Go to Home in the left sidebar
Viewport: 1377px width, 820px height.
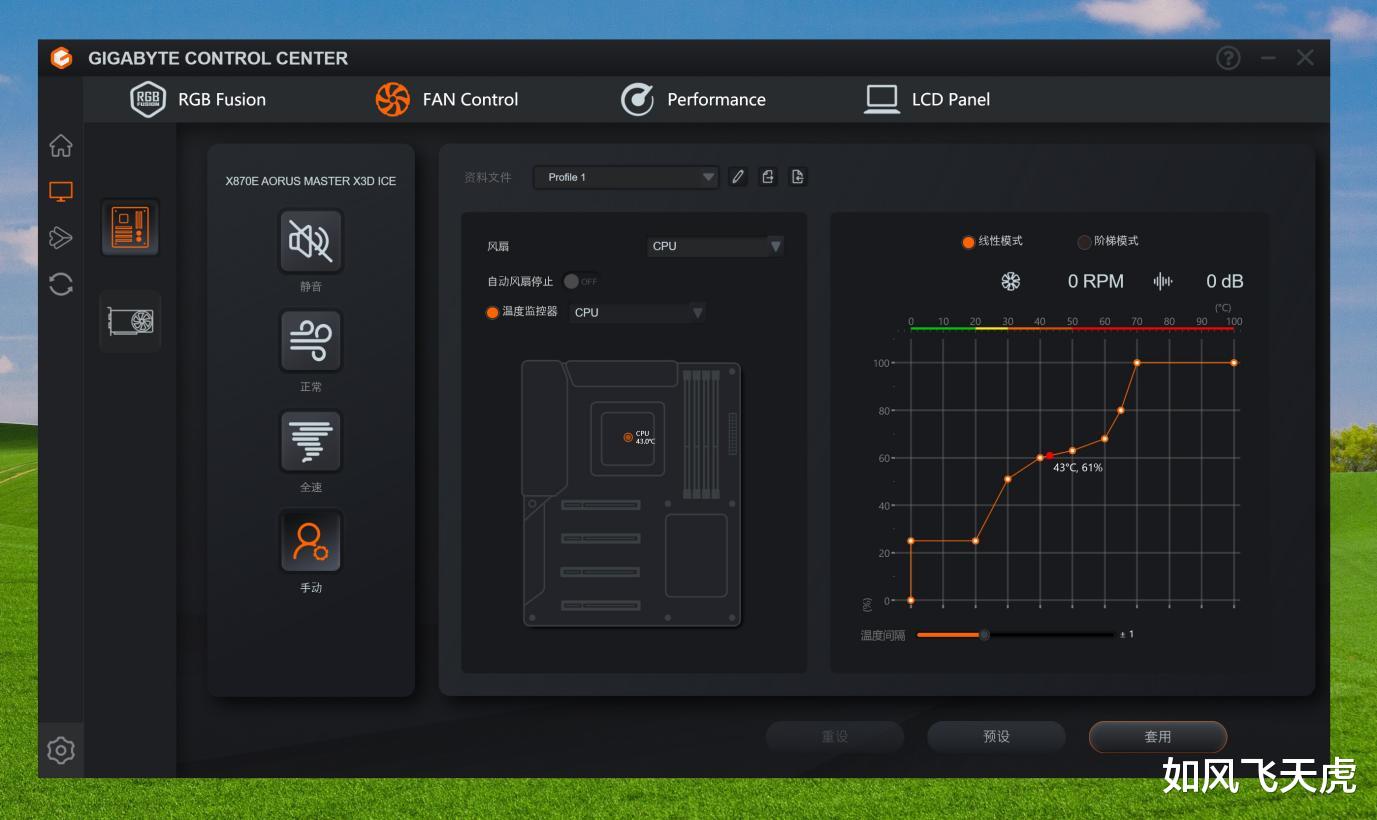61,145
